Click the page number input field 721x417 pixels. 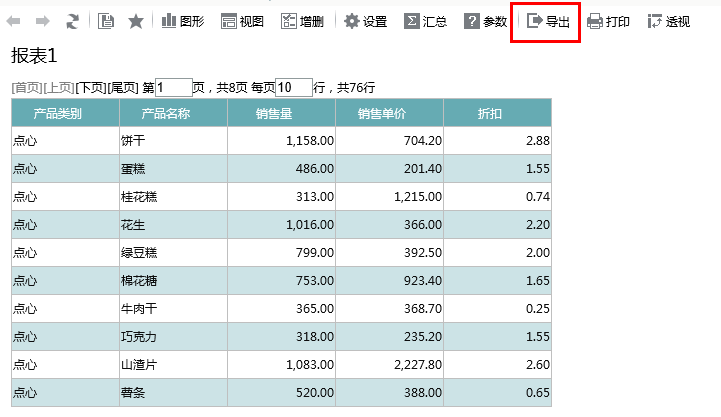point(174,87)
